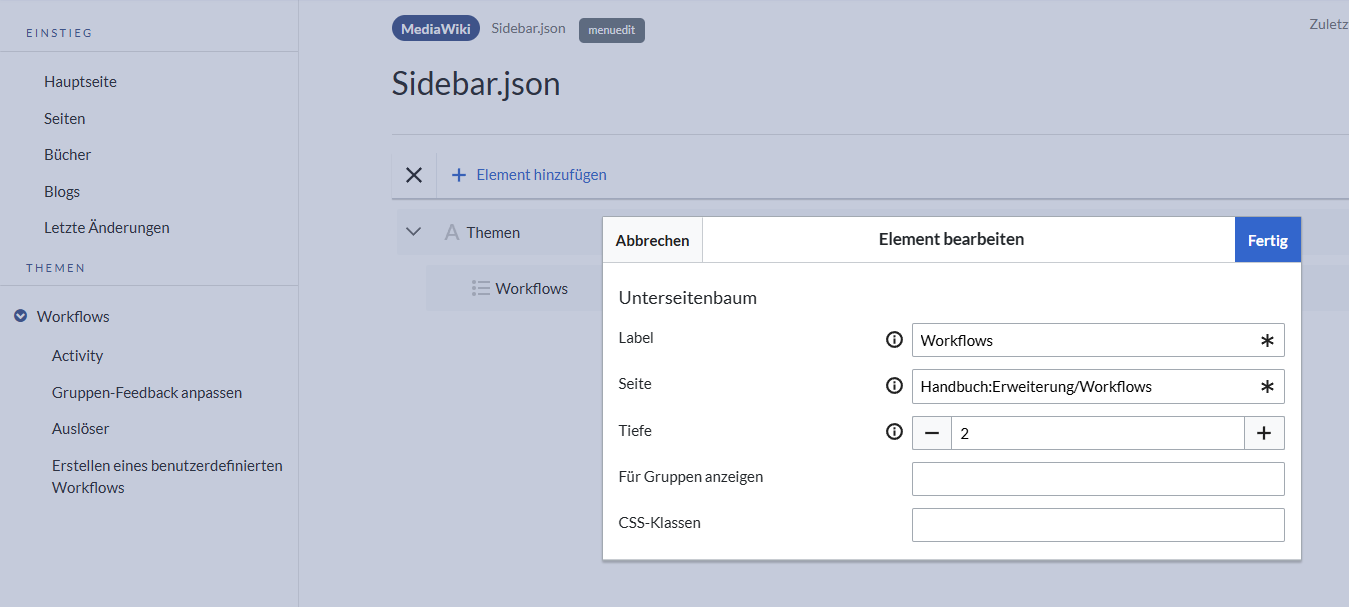
Task: Increase depth with the plus button
Action: 1264,433
